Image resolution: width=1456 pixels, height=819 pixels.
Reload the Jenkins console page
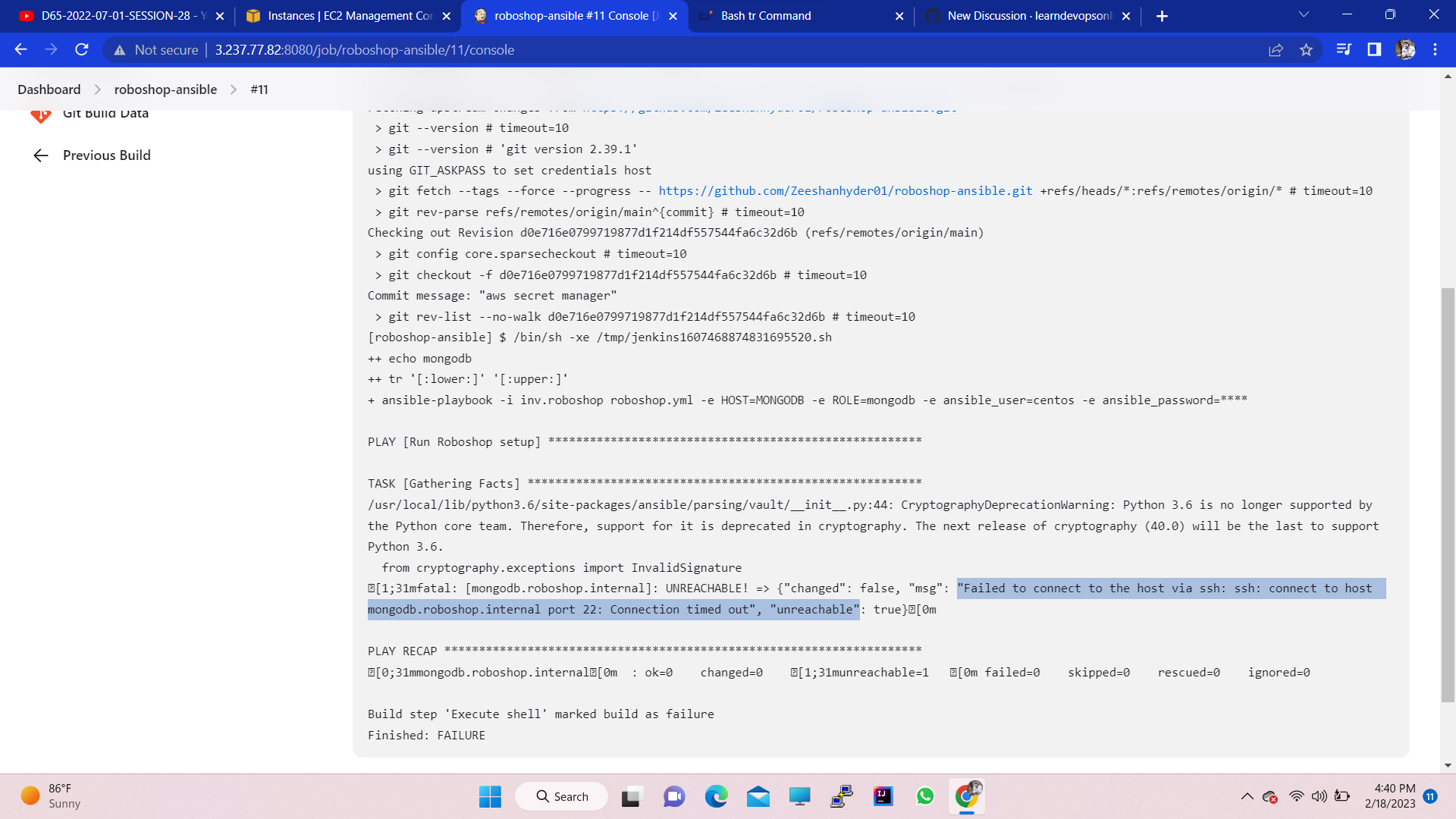(x=81, y=49)
